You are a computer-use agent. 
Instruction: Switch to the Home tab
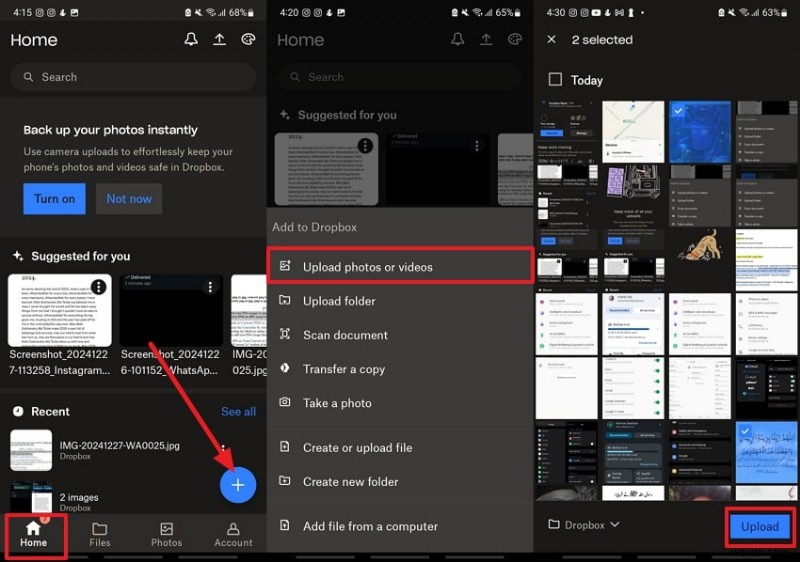(x=34, y=534)
